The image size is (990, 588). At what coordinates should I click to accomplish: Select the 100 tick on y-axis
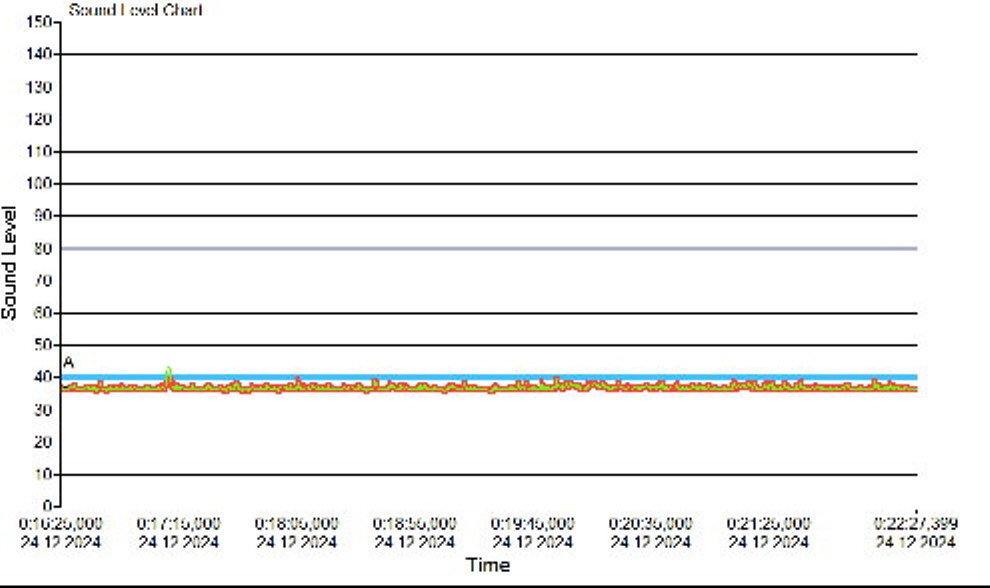[42, 184]
